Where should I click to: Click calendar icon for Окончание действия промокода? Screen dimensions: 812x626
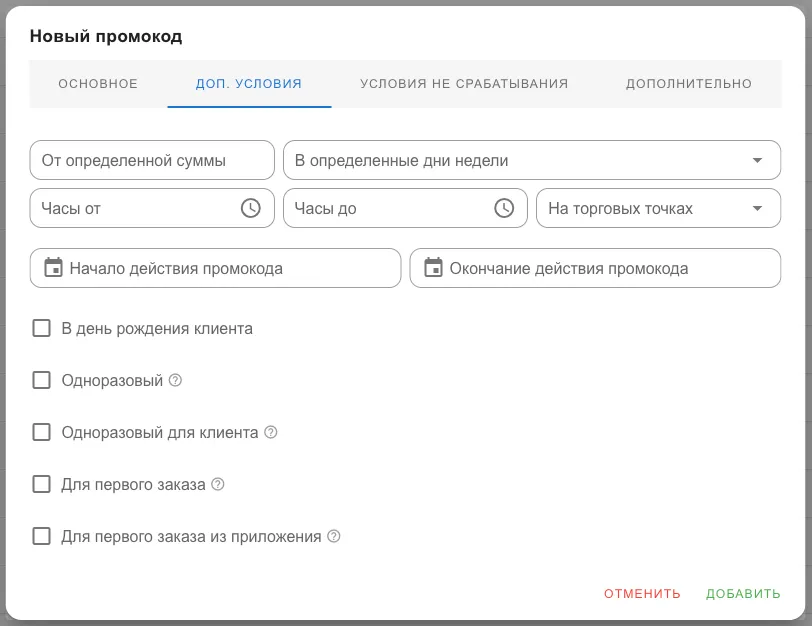pyautogui.click(x=433, y=268)
